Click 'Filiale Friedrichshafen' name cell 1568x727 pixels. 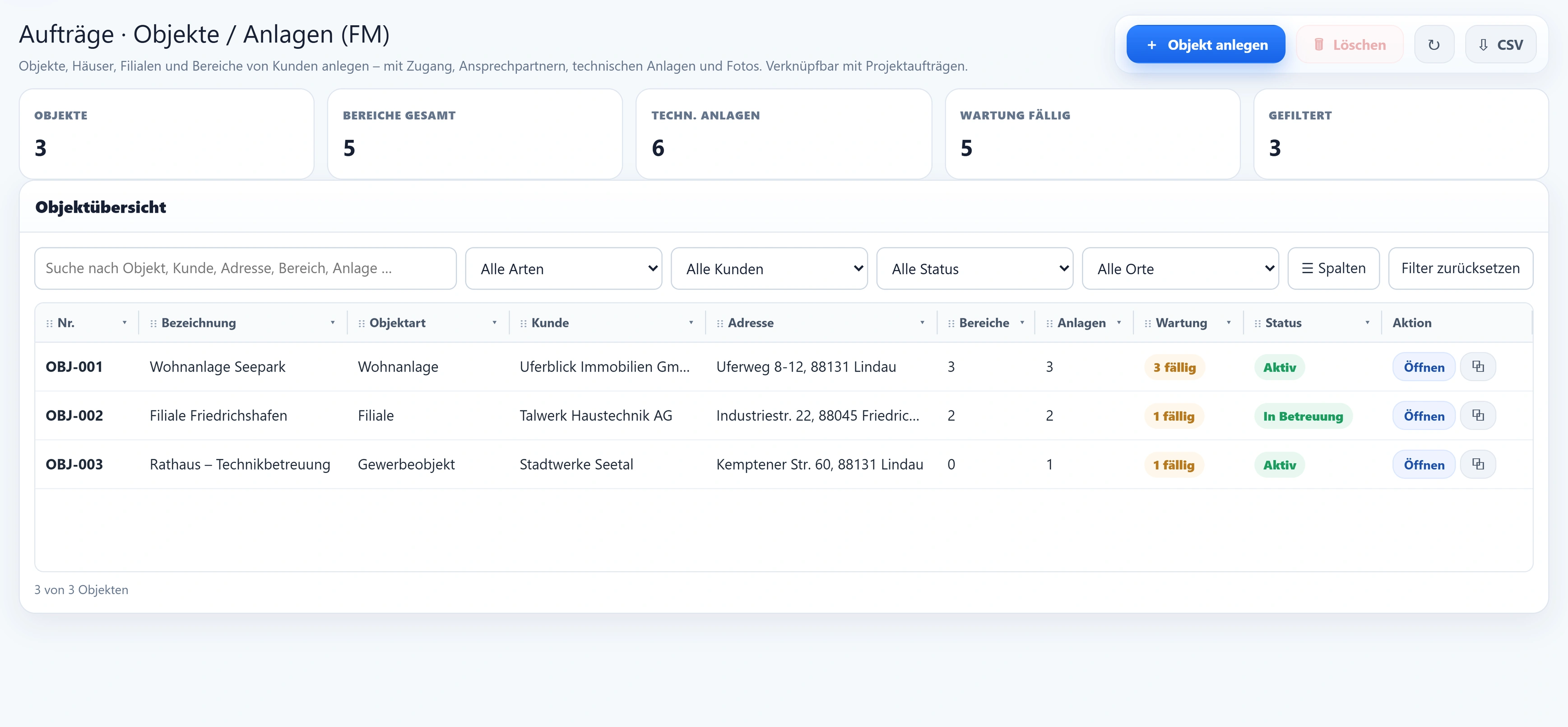pyautogui.click(x=218, y=415)
